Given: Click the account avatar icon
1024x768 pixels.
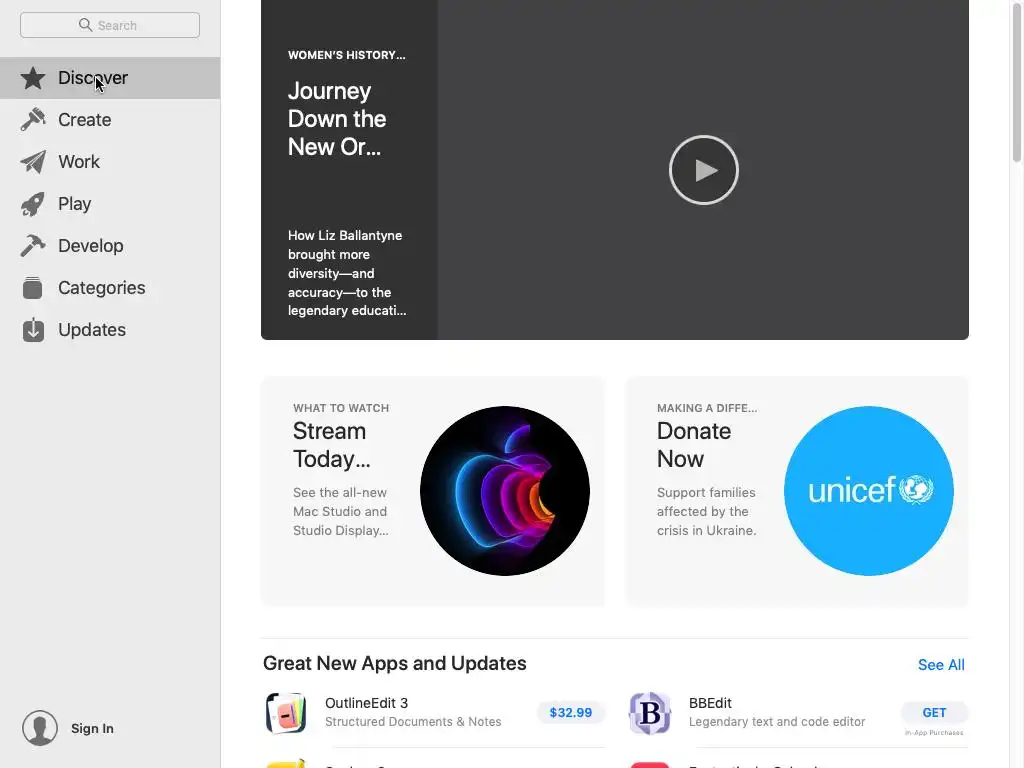Looking at the screenshot, I should click(x=40, y=728).
